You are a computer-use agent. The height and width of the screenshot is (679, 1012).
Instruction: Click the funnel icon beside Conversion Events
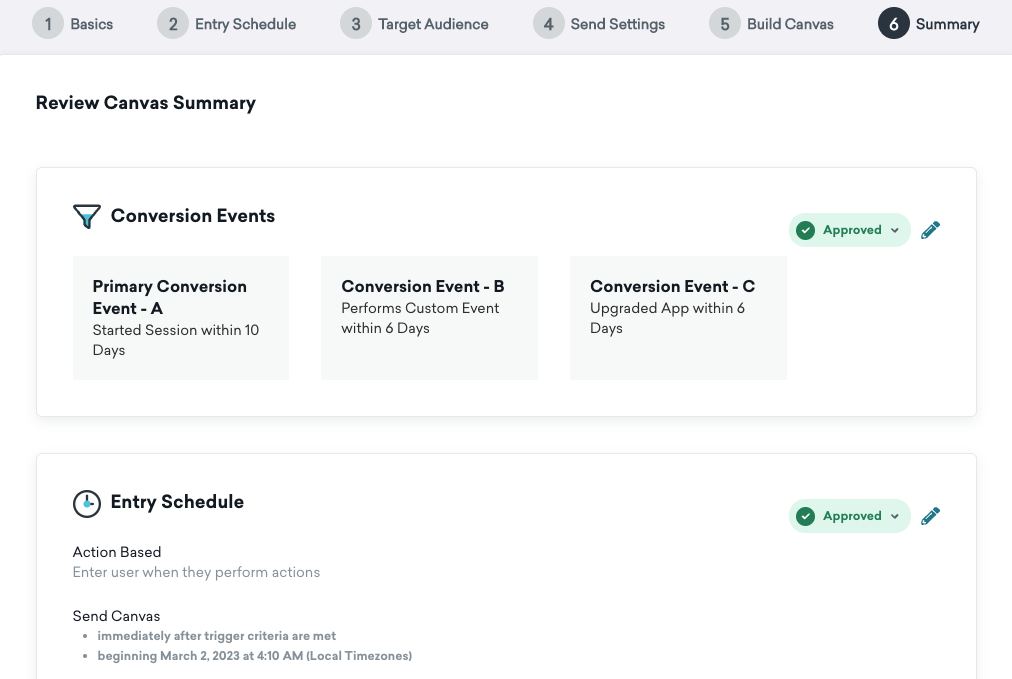click(87, 217)
